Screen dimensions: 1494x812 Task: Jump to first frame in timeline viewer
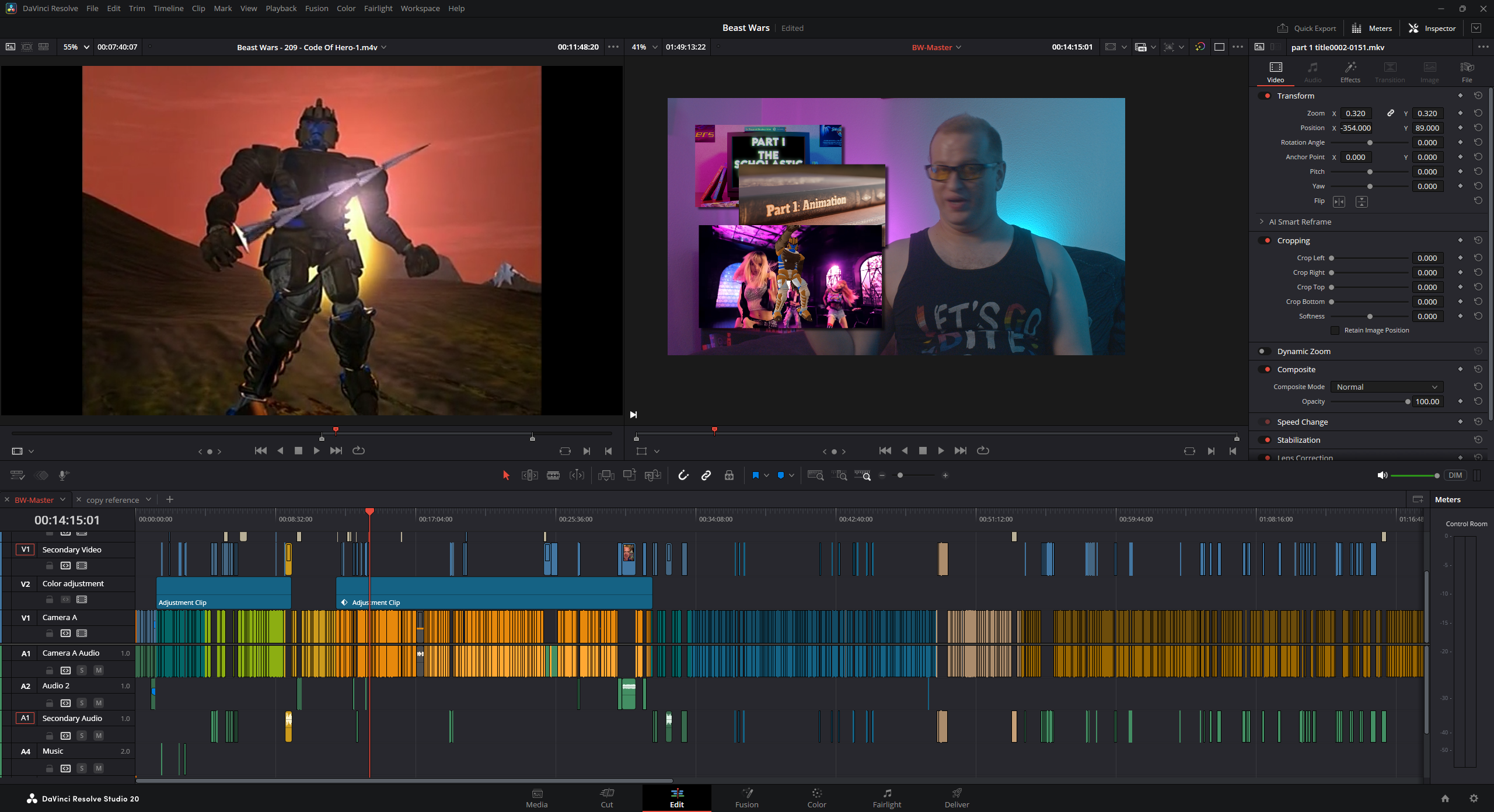(x=885, y=451)
